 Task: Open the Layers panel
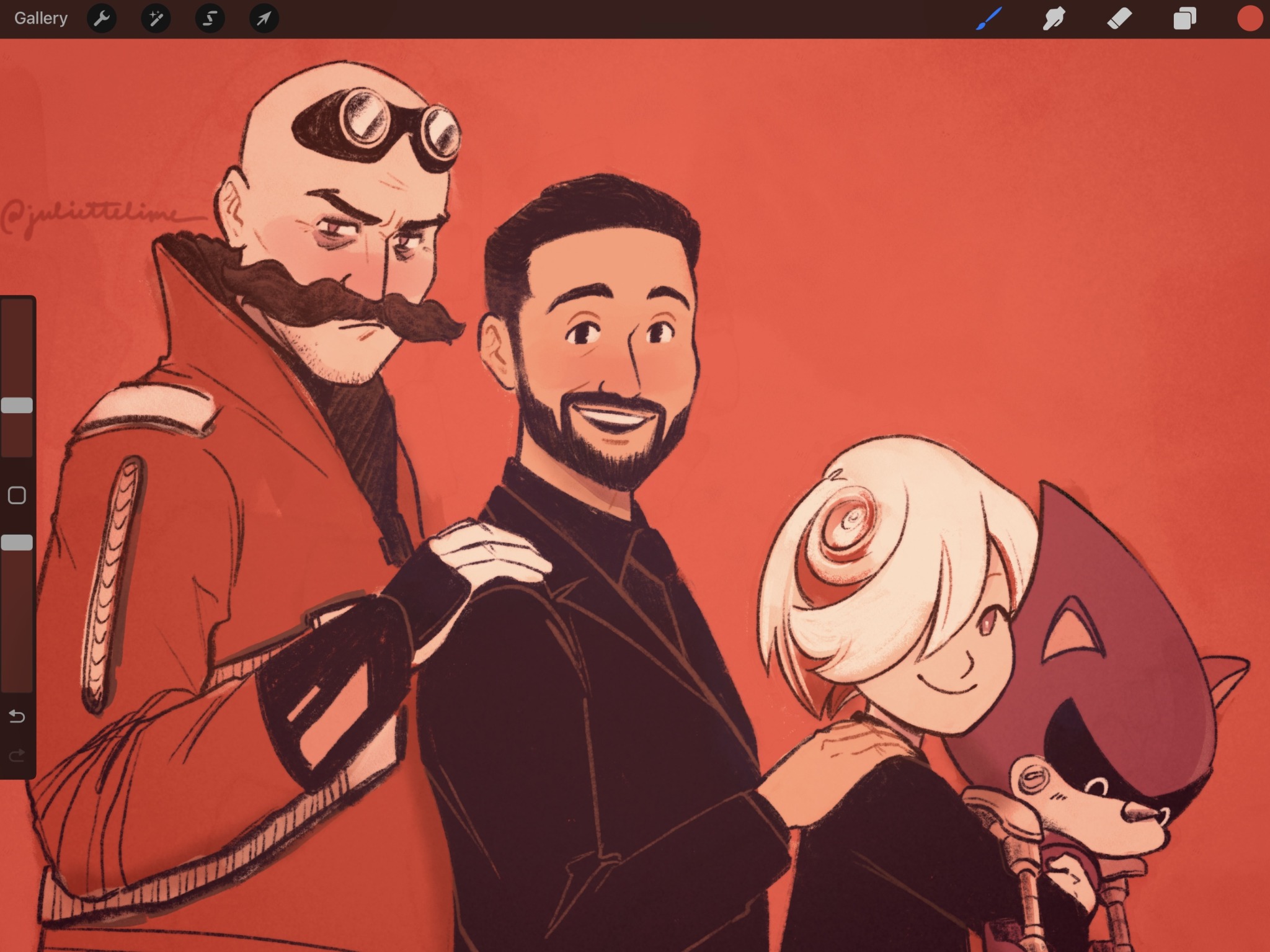tap(1184, 19)
